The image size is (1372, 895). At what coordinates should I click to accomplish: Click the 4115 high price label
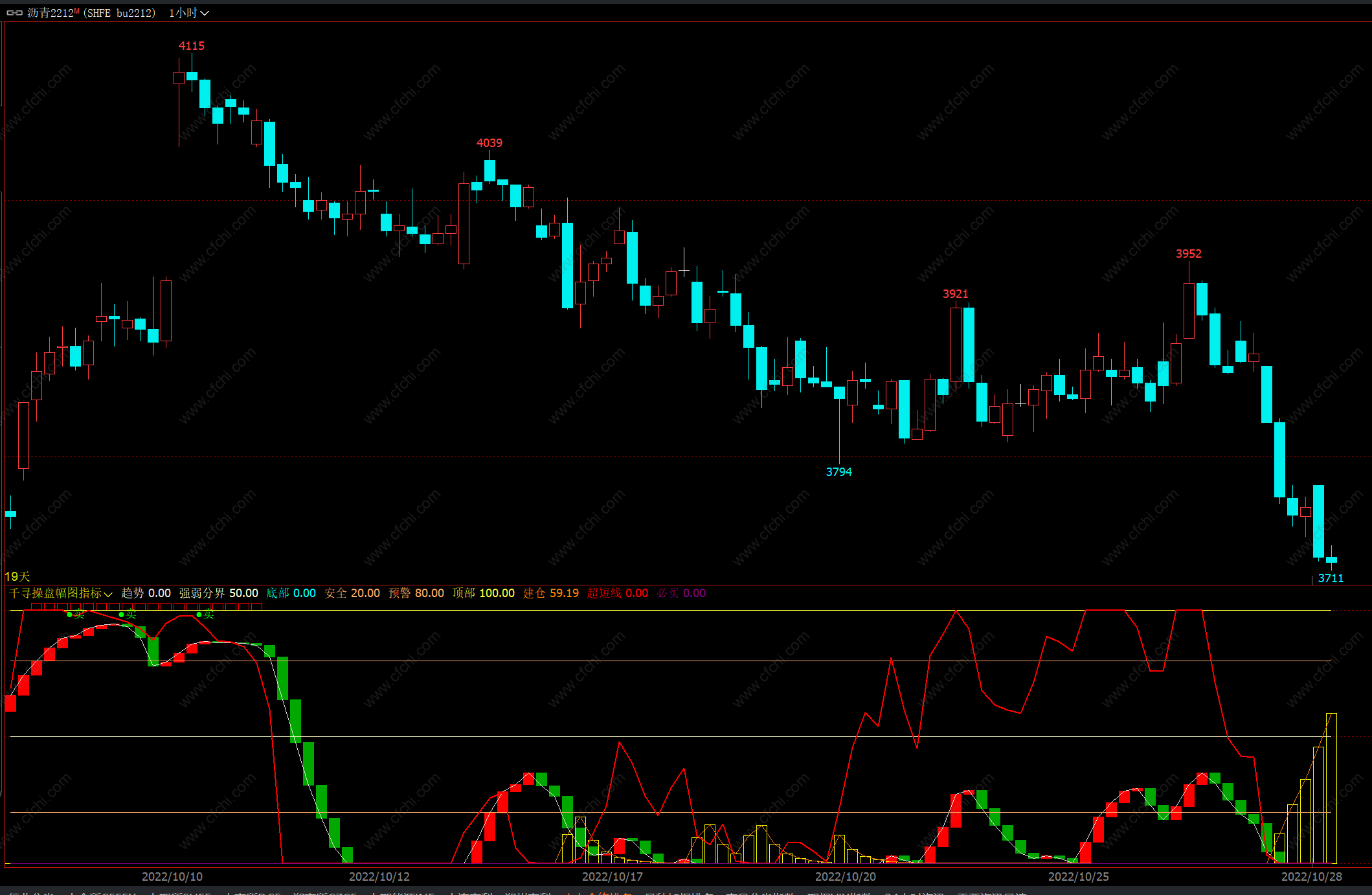pos(192,46)
